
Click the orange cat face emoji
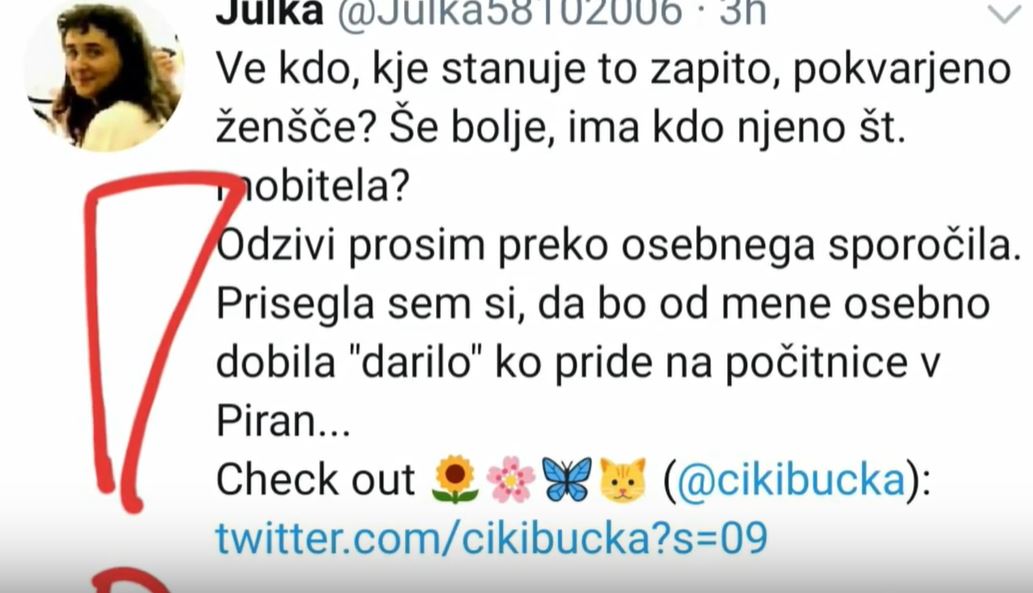623,480
